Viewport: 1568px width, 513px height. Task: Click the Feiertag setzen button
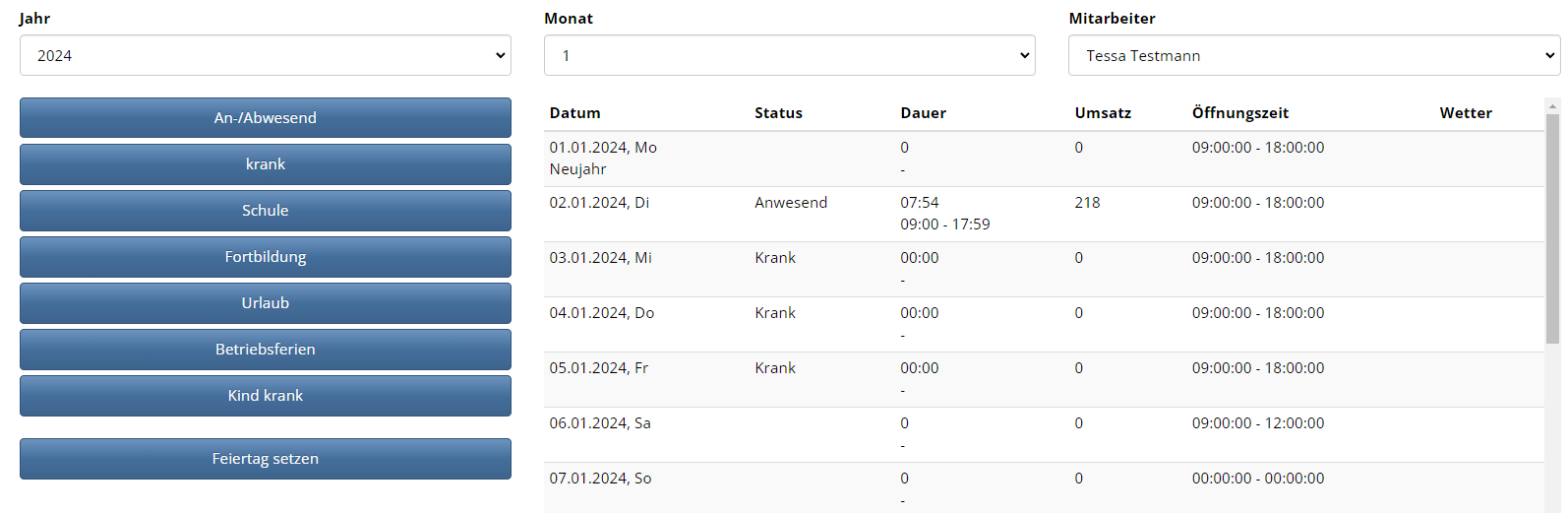[265, 458]
